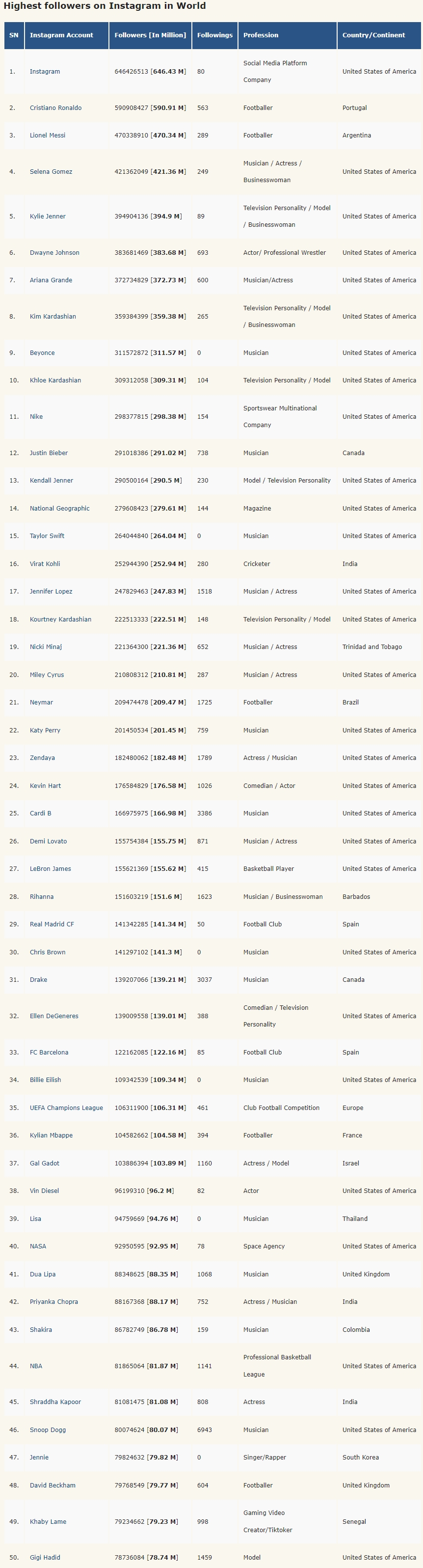Select the Shakira account link
The image size is (423, 1568).
(41, 1329)
